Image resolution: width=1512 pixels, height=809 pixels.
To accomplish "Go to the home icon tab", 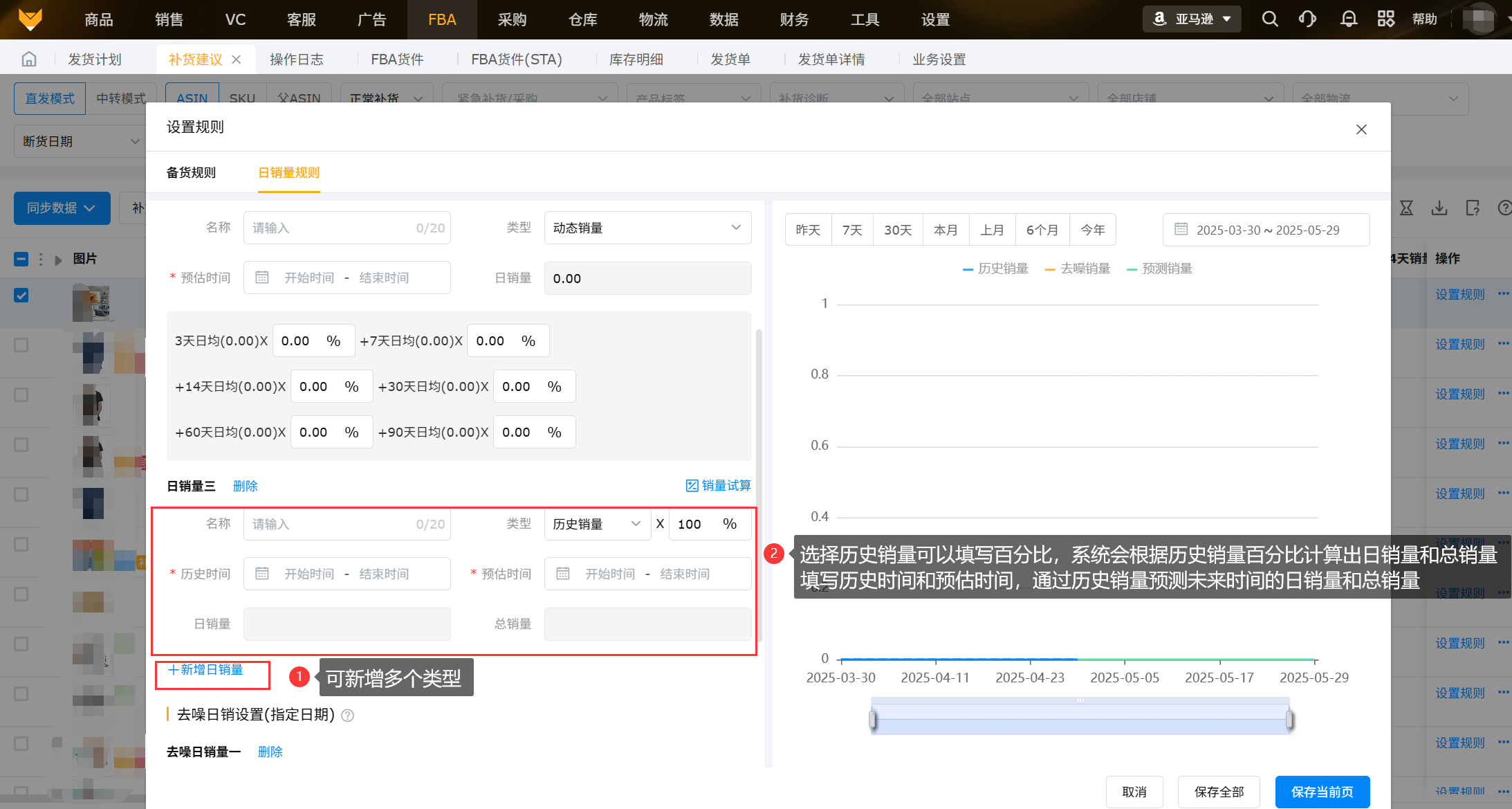I will click(x=29, y=59).
